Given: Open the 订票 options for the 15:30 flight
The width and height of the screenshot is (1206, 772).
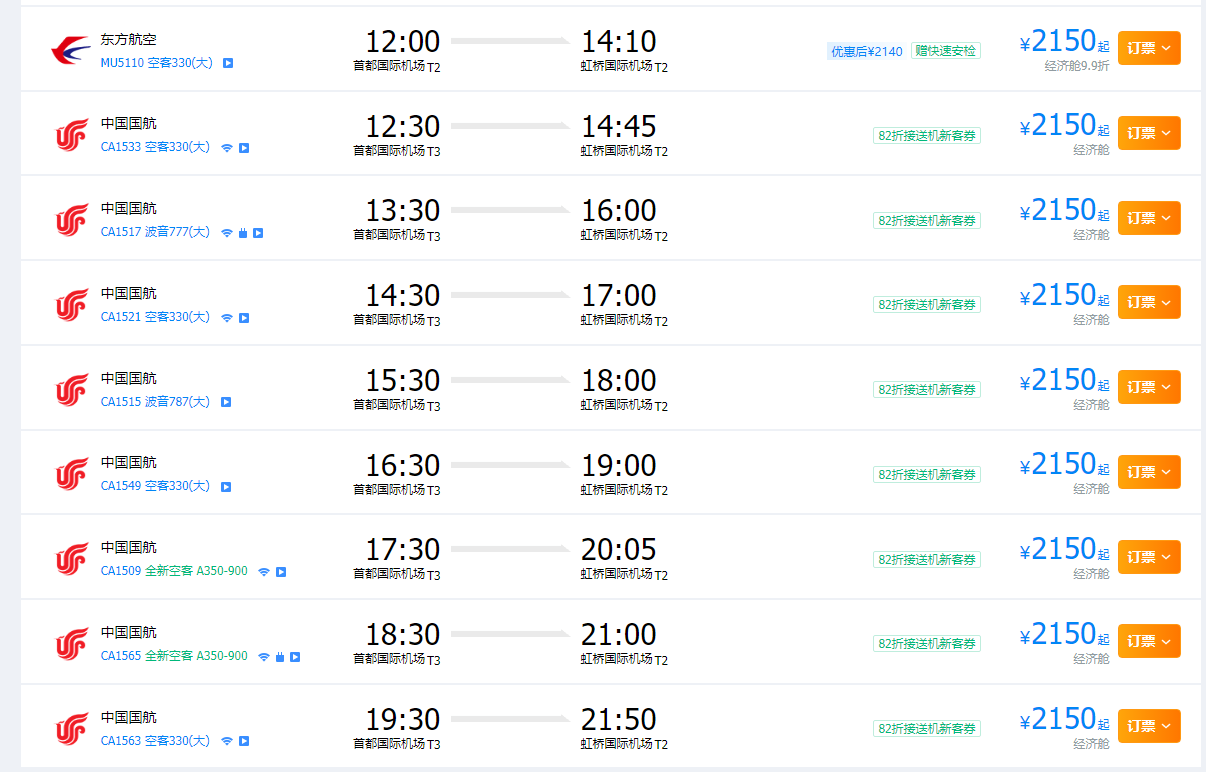Looking at the screenshot, I should pos(1148,387).
